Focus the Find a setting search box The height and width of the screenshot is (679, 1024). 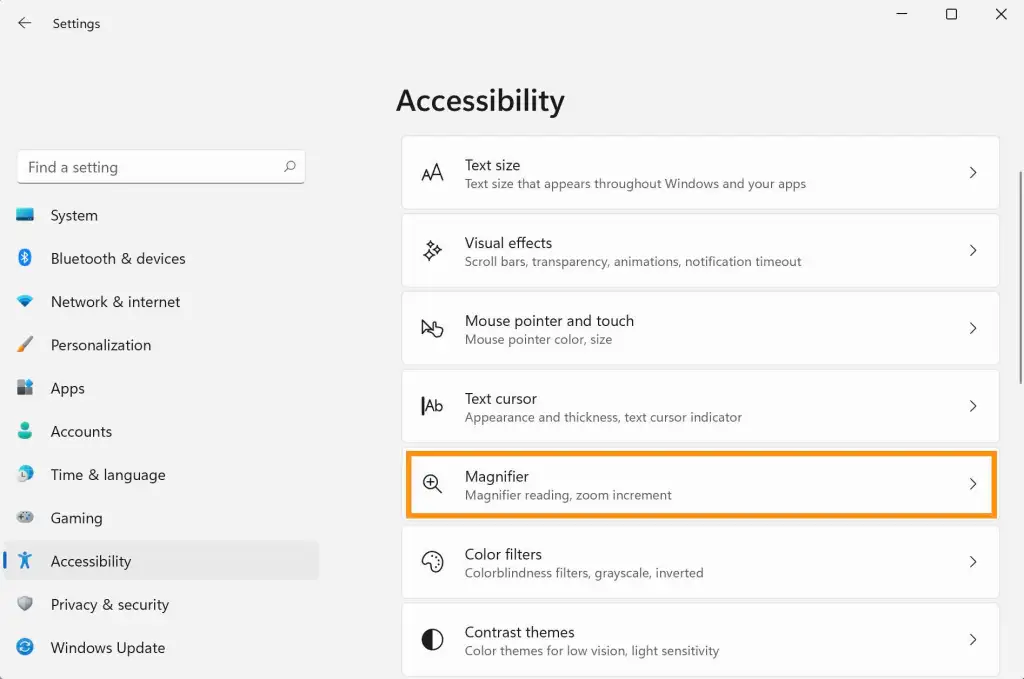pyautogui.click(x=161, y=167)
